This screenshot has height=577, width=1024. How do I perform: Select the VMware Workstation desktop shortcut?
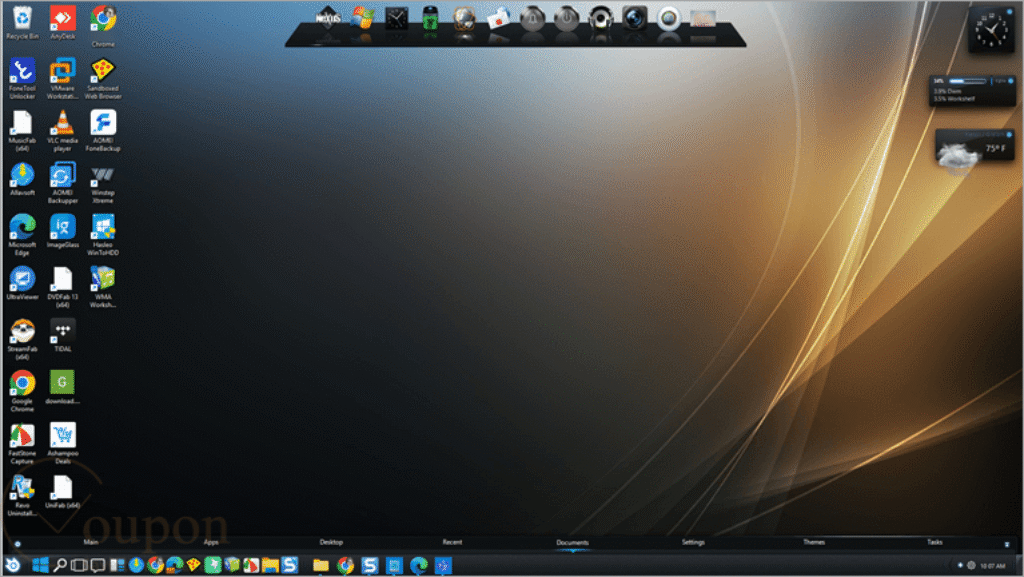click(63, 78)
